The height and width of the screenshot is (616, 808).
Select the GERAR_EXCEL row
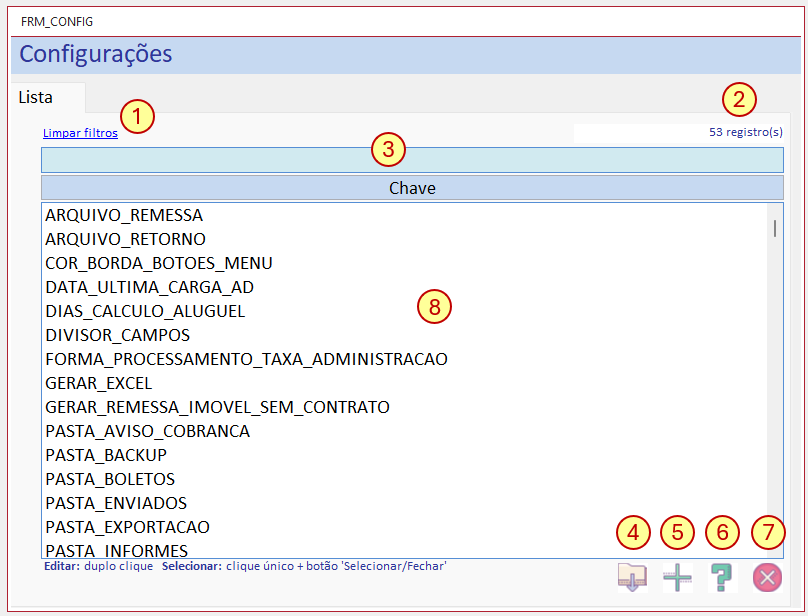tap(405, 383)
